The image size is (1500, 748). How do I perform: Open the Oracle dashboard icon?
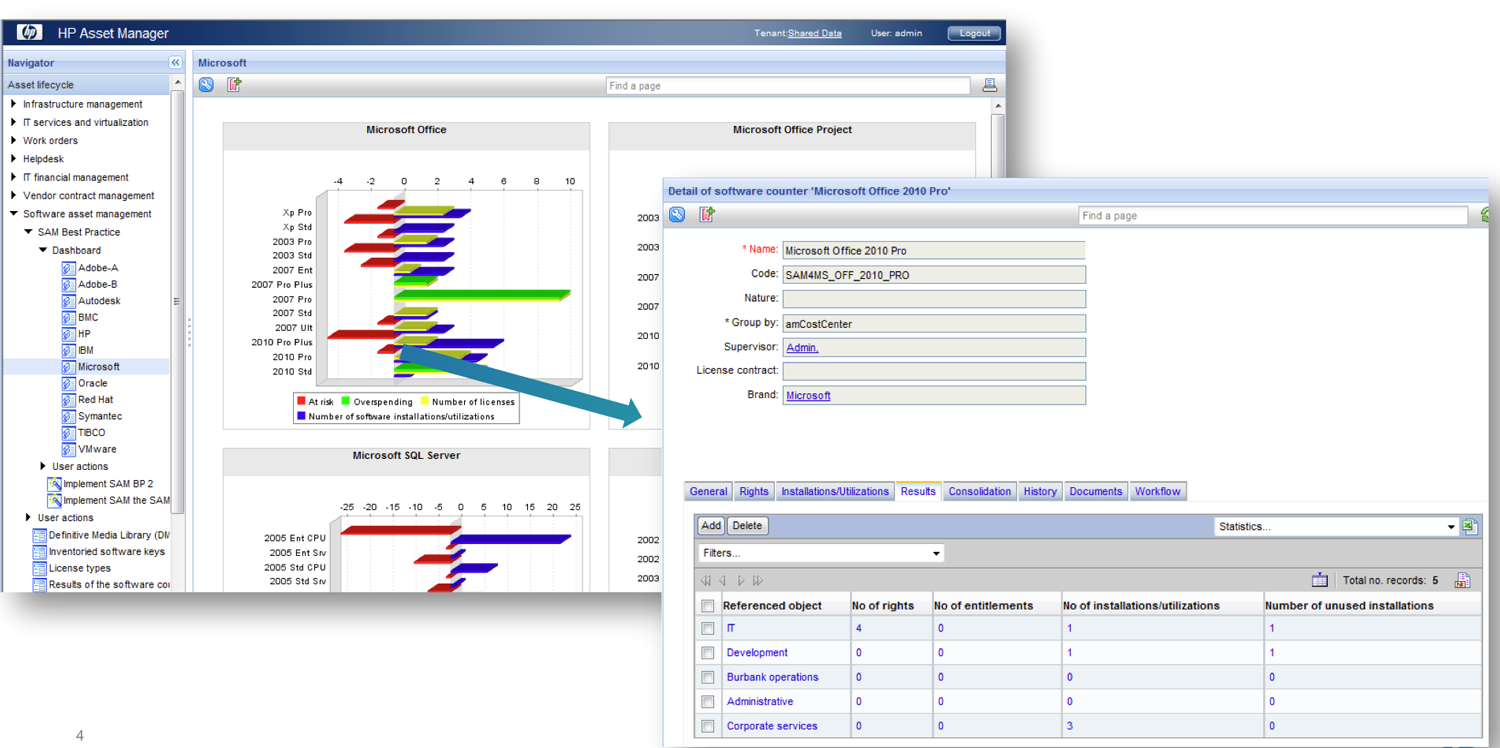[x=68, y=384]
